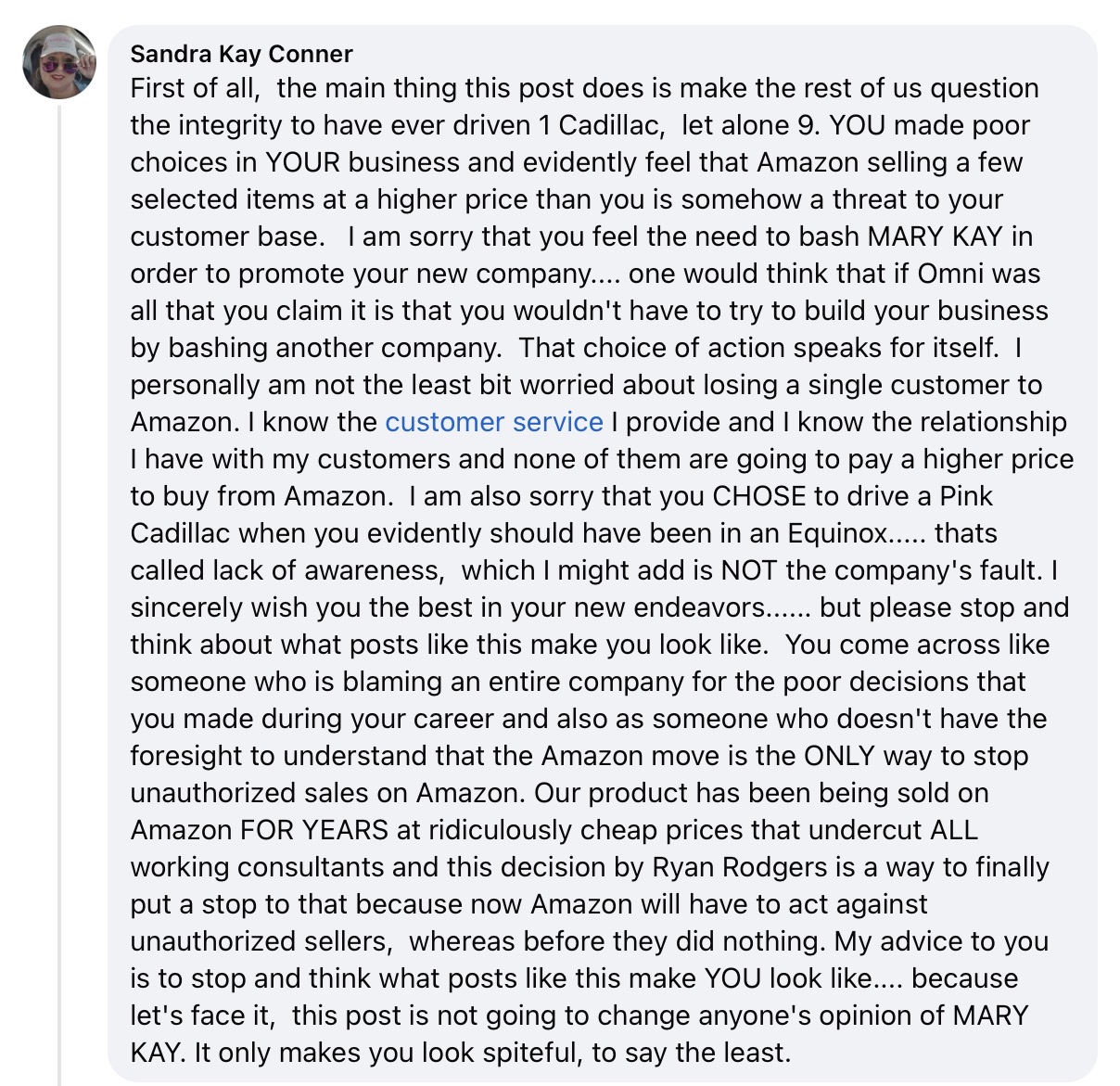Click the word Pink before Cadillac
Screen dimensions: 1120x1086
[x=966, y=496]
